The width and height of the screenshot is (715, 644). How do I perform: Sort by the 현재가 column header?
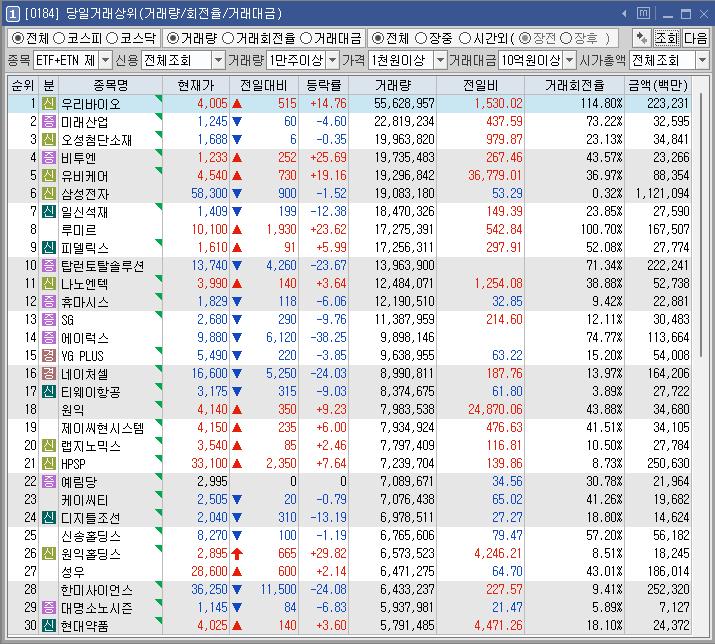pos(196,85)
